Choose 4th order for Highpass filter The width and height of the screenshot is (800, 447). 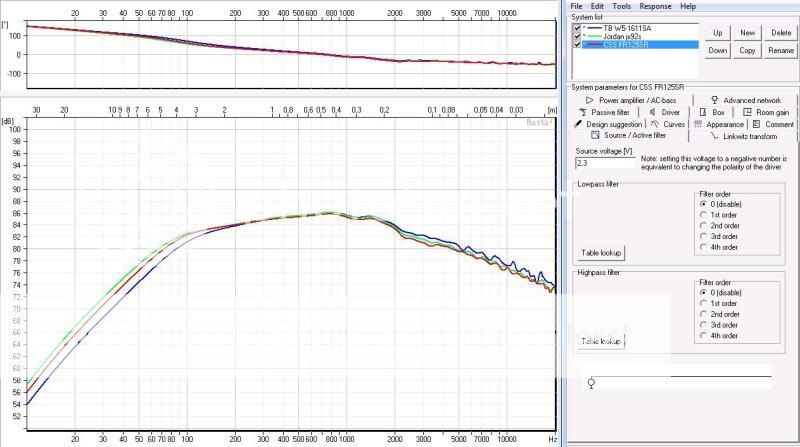point(703,336)
